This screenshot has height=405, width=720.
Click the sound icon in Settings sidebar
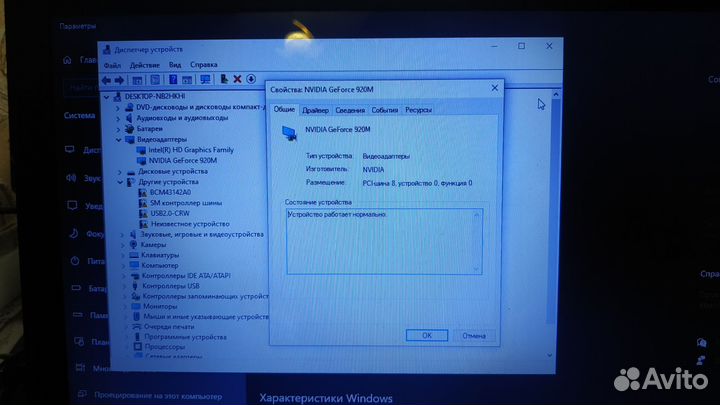tap(71, 177)
